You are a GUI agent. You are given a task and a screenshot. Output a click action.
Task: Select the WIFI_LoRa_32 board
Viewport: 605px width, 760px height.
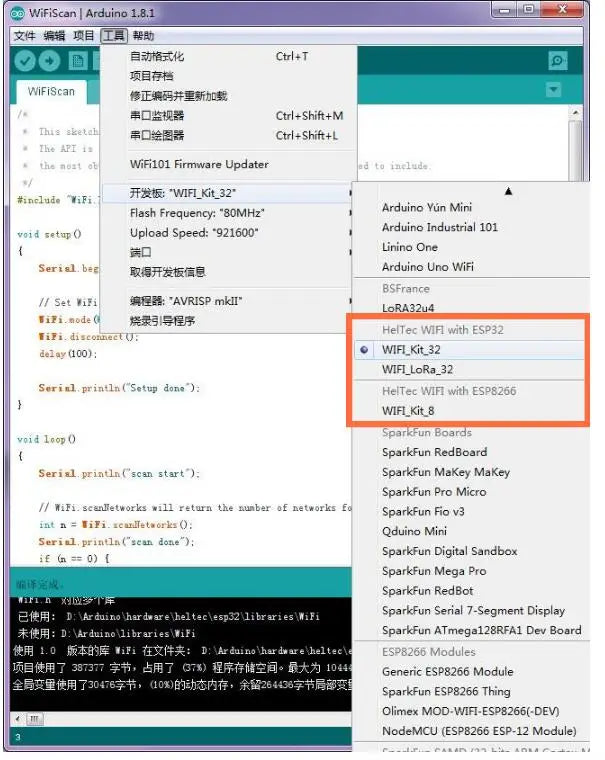click(x=469, y=370)
